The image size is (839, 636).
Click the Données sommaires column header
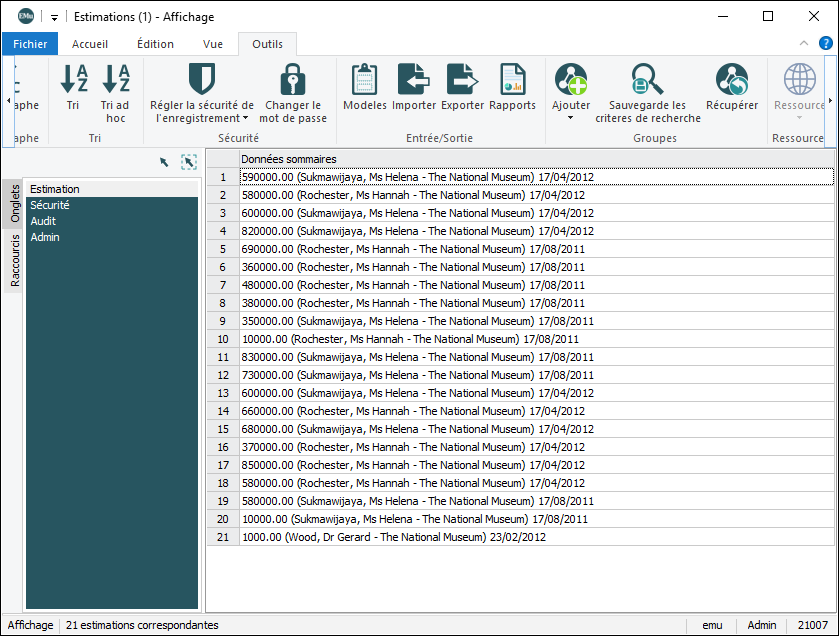pos(289,159)
